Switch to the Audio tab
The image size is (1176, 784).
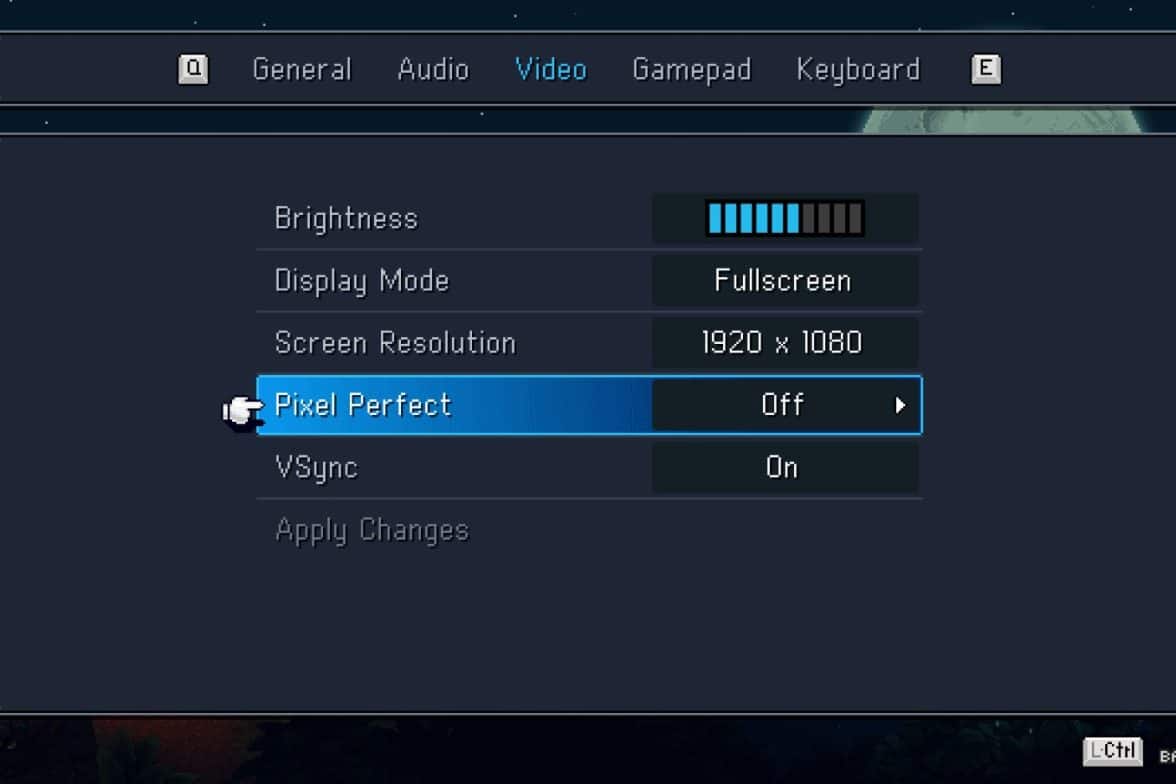coord(434,70)
